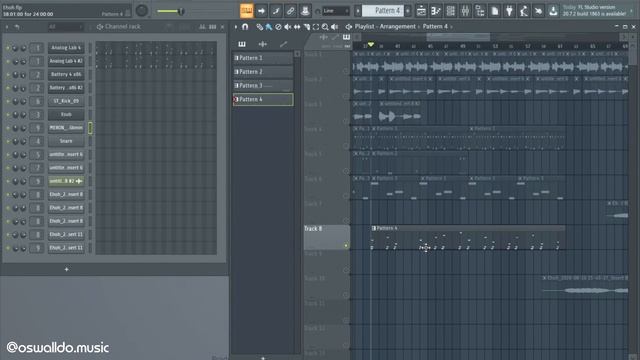The height and width of the screenshot is (360, 640).
Task: Click the Analog Lab 4 channel volume knob
Action: point(23,48)
